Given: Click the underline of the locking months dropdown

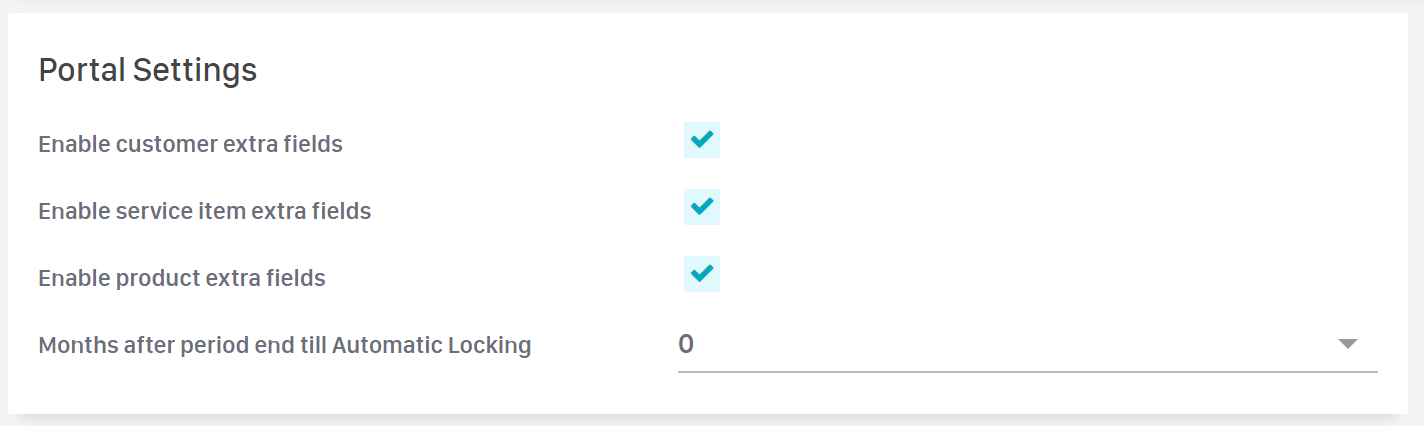Looking at the screenshot, I should point(1027,371).
